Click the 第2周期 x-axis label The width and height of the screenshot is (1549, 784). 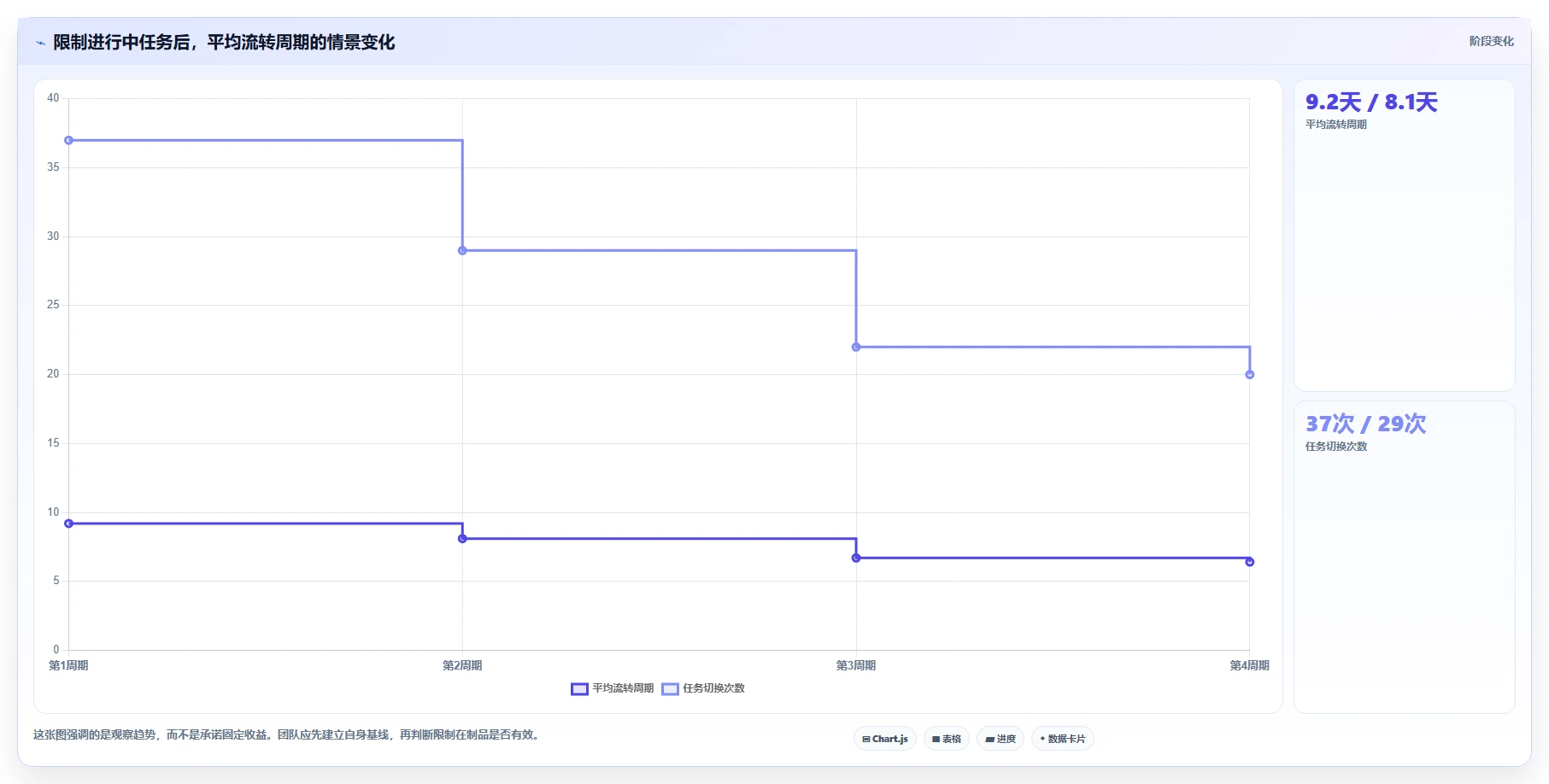pyautogui.click(x=462, y=665)
